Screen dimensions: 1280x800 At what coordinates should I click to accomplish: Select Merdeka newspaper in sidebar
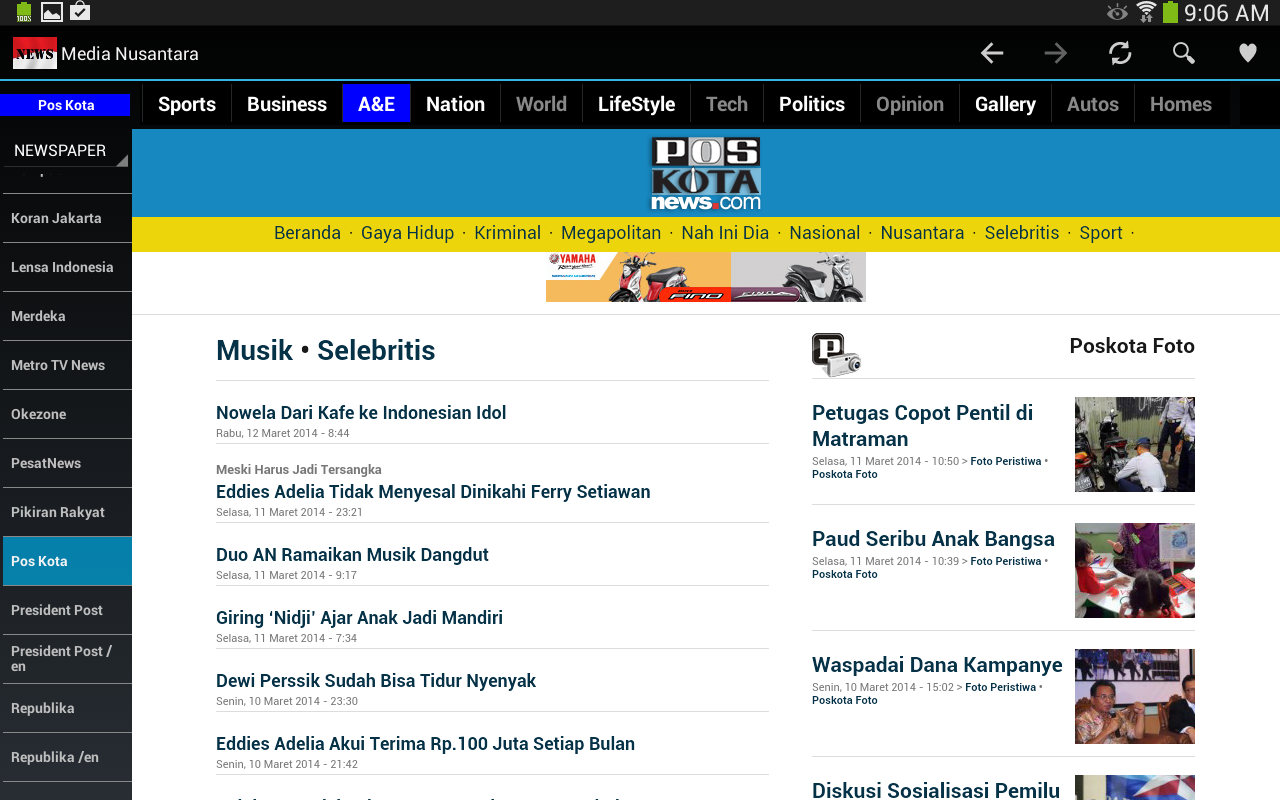[x=66, y=316]
